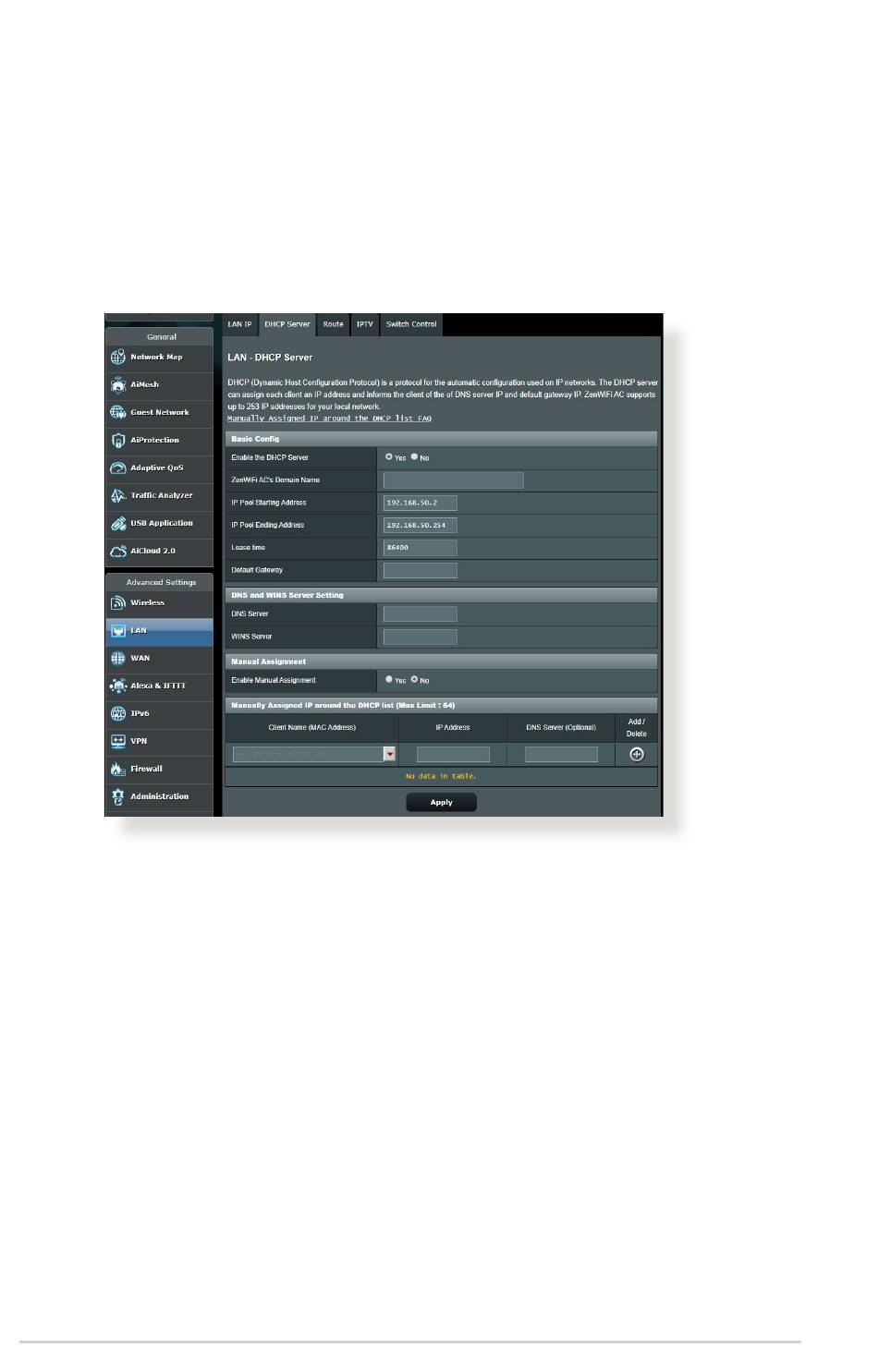Open Administration menu label
Viewport: 878px width, 1372px height.
[x=159, y=796]
